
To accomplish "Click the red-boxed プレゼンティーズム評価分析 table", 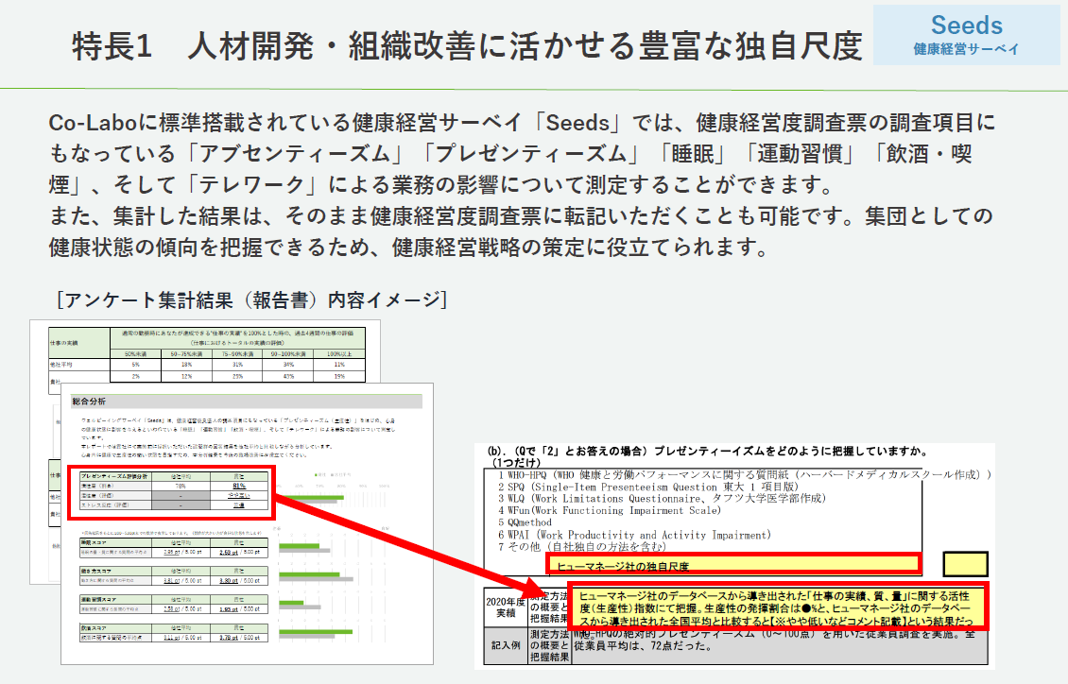I will pos(168,489).
